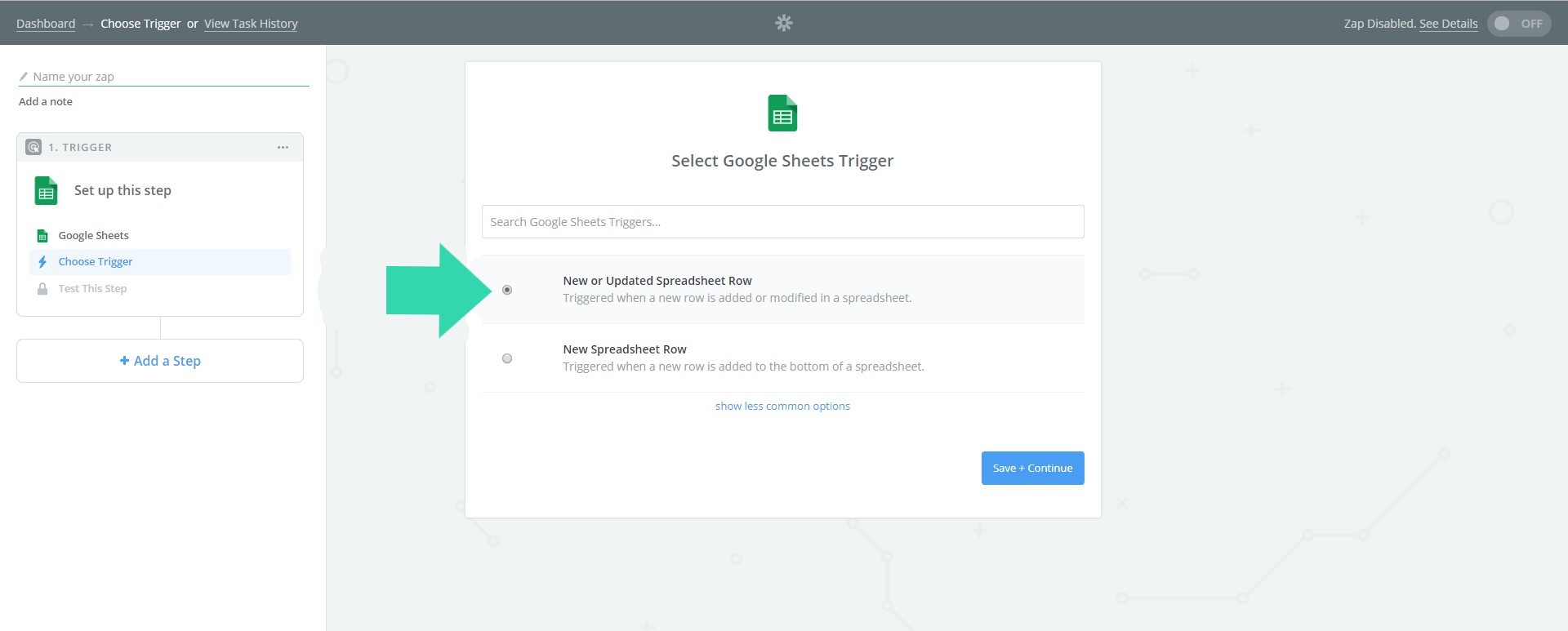Click the small Google Sheets icon in the step list
1568x631 pixels.
(42, 236)
